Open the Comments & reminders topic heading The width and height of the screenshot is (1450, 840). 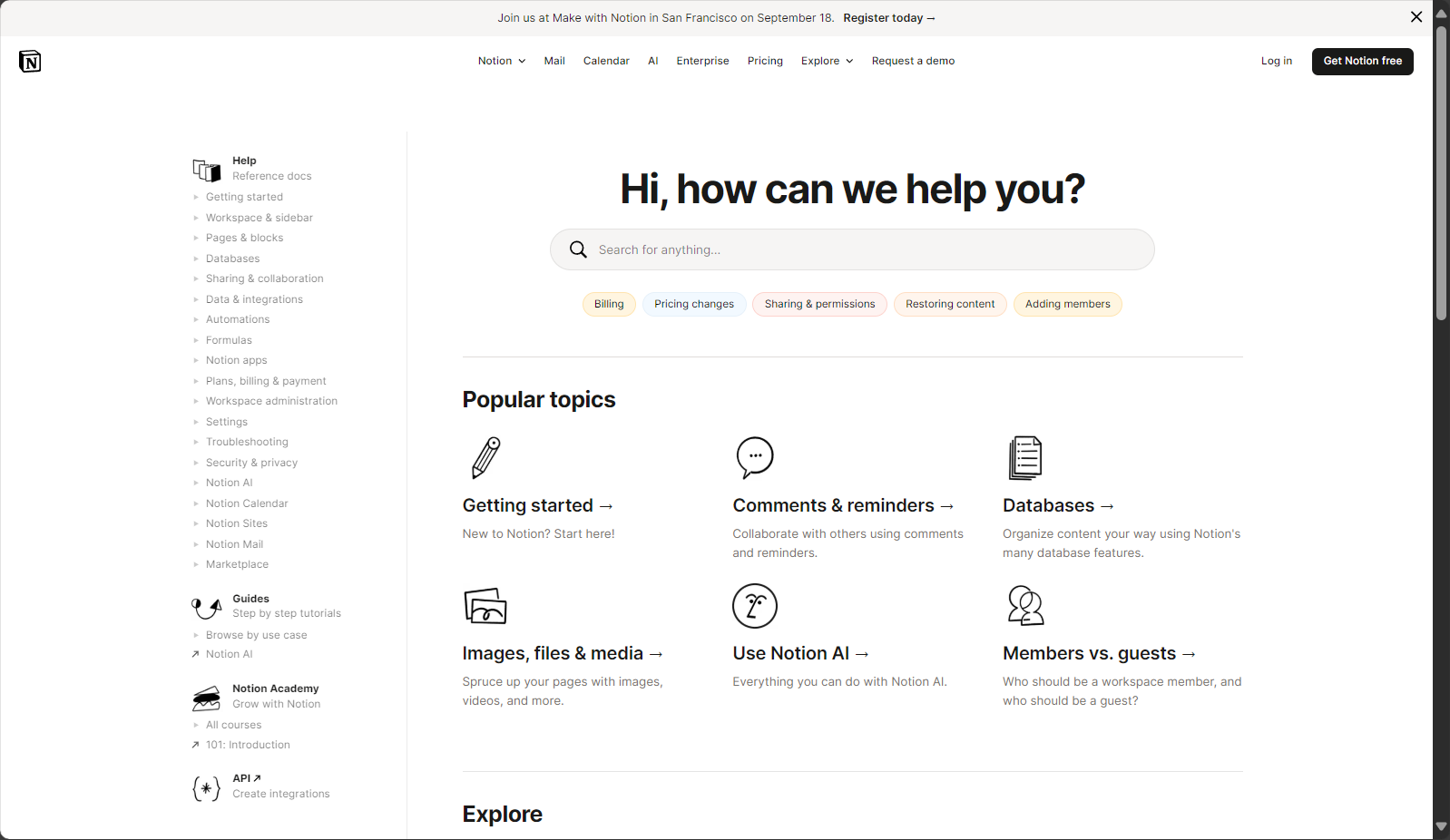pyautogui.click(x=843, y=505)
